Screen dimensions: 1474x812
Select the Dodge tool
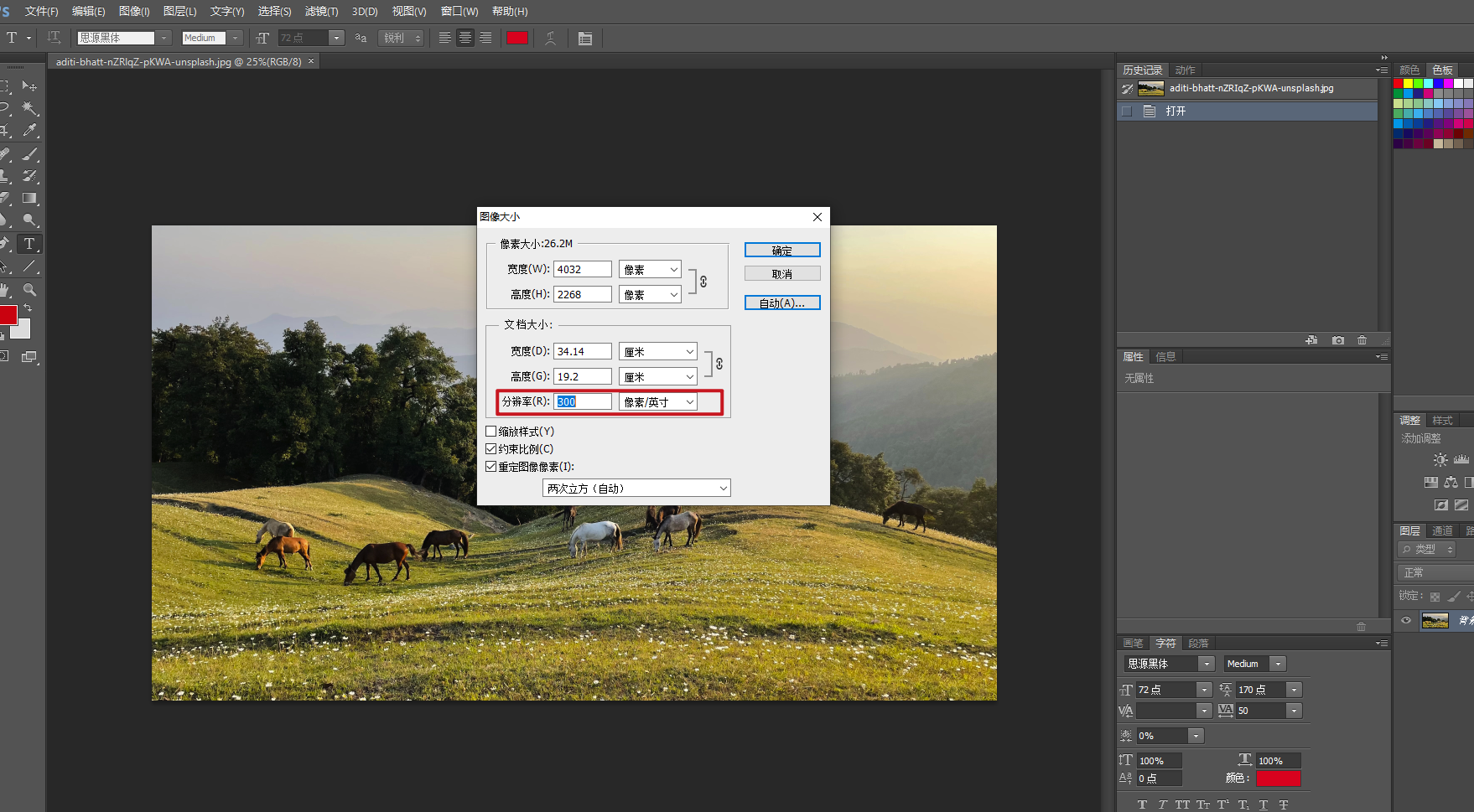tap(29, 220)
